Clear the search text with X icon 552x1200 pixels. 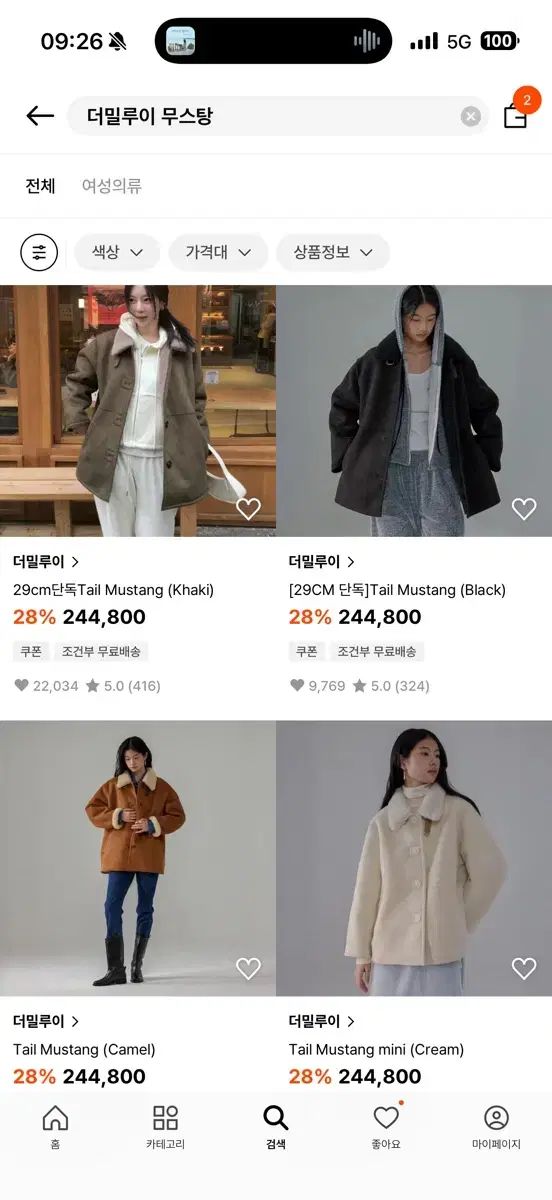pos(471,116)
